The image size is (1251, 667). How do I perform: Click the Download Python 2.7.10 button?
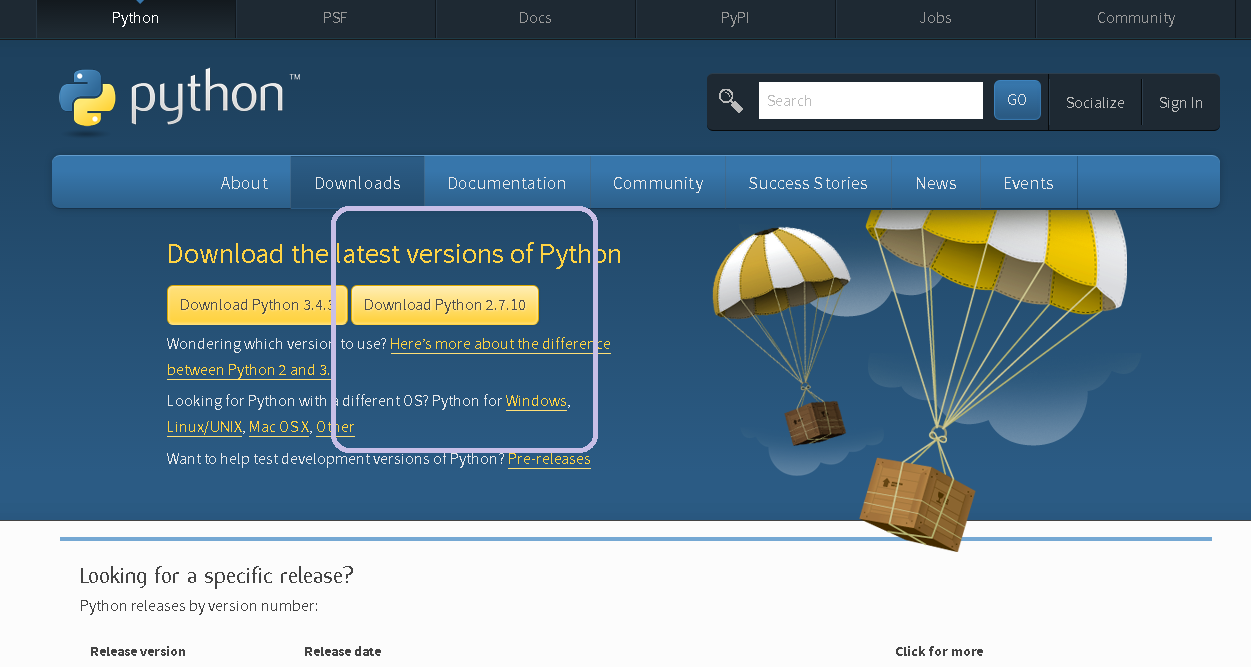tap(445, 305)
